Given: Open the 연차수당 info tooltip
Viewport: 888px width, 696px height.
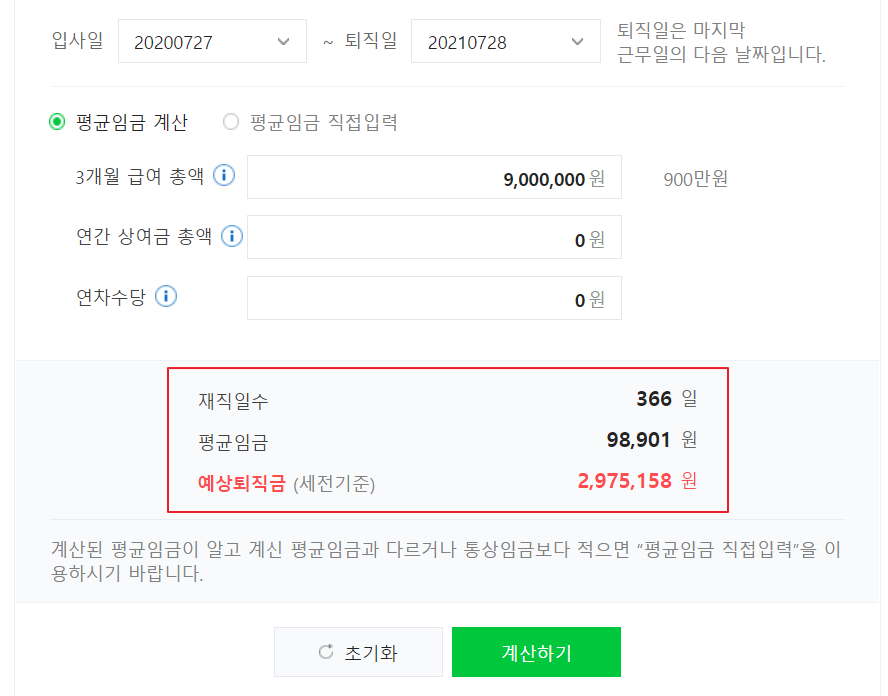Looking at the screenshot, I should 167,296.
